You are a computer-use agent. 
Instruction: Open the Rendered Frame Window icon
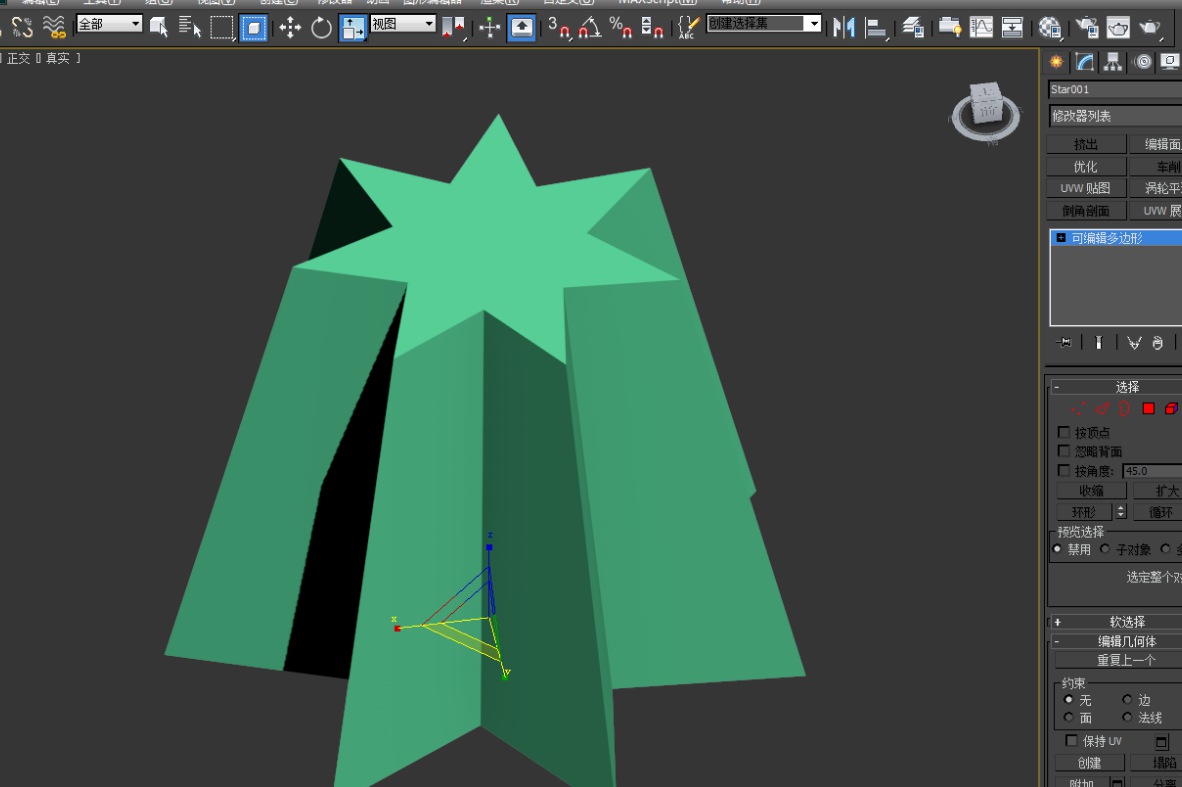click(1118, 28)
